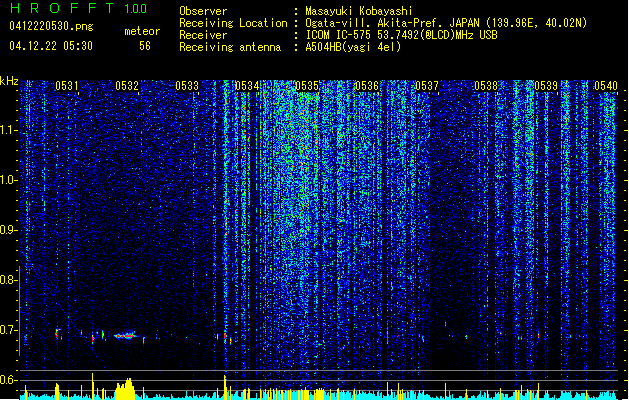Click the 'Observer' field label
This screenshot has height=400, width=629.
click(203, 11)
